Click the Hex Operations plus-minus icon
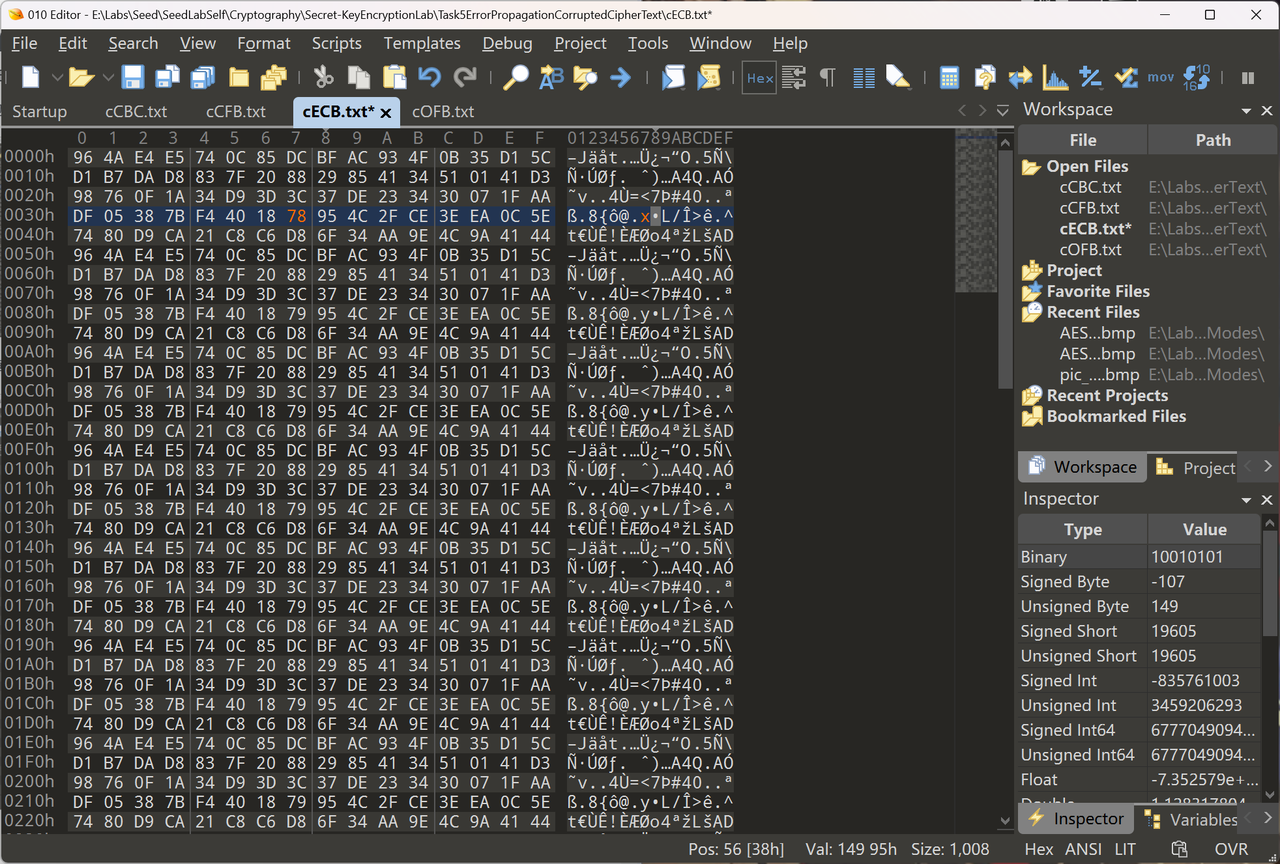Image resolution: width=1280 pixels, height=864 pixels. 1090,77
